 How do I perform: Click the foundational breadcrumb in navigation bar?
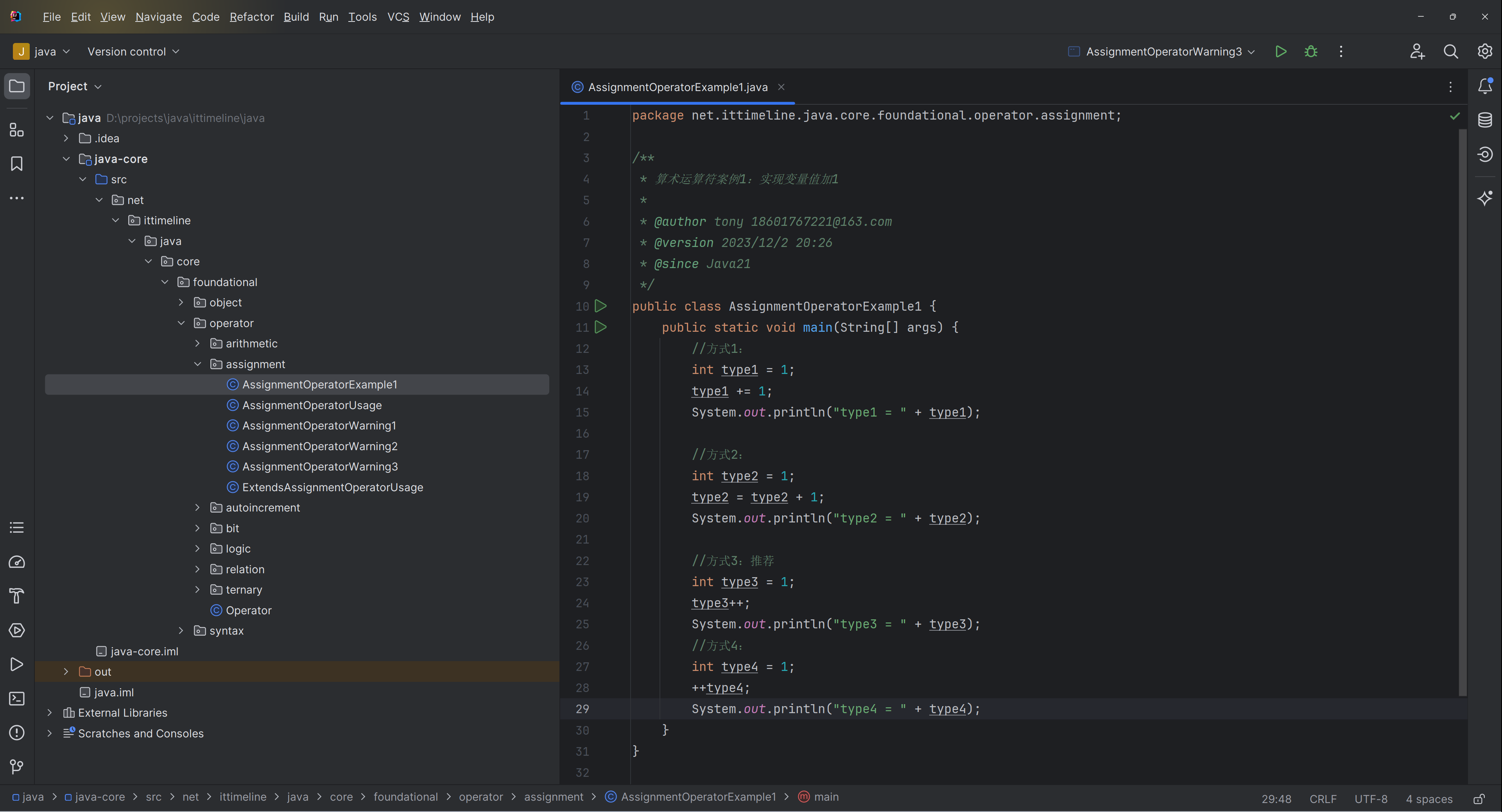click(405, 797)
